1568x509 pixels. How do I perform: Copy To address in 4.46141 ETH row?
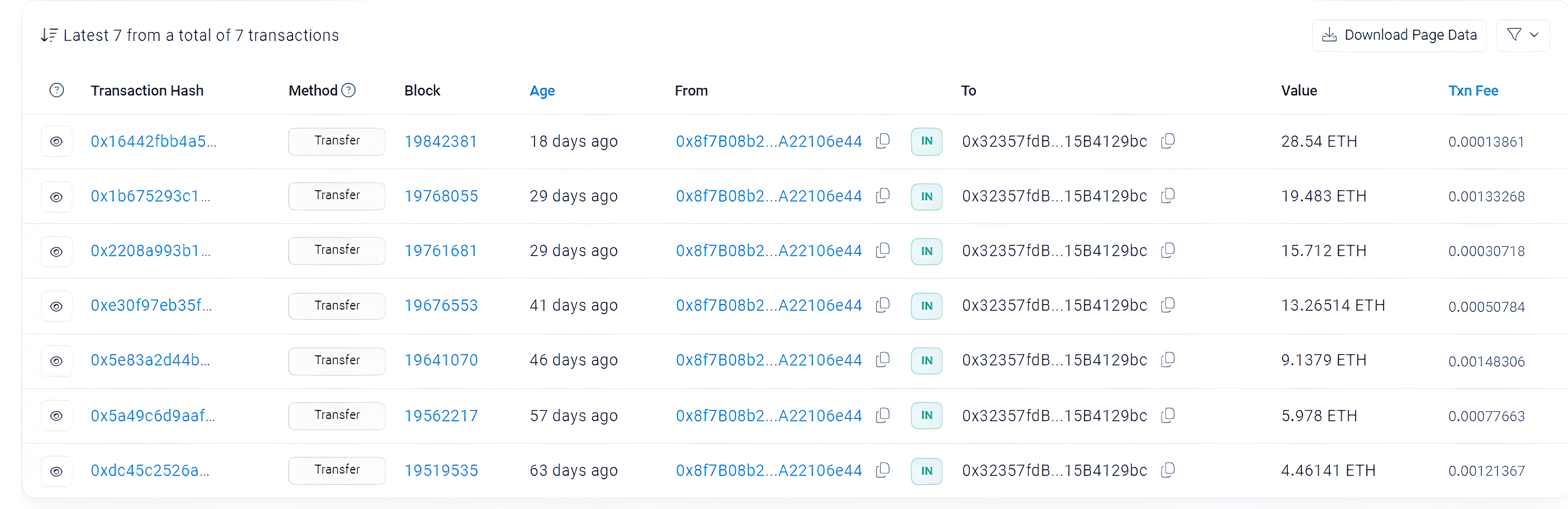[x=1167, y=470]
